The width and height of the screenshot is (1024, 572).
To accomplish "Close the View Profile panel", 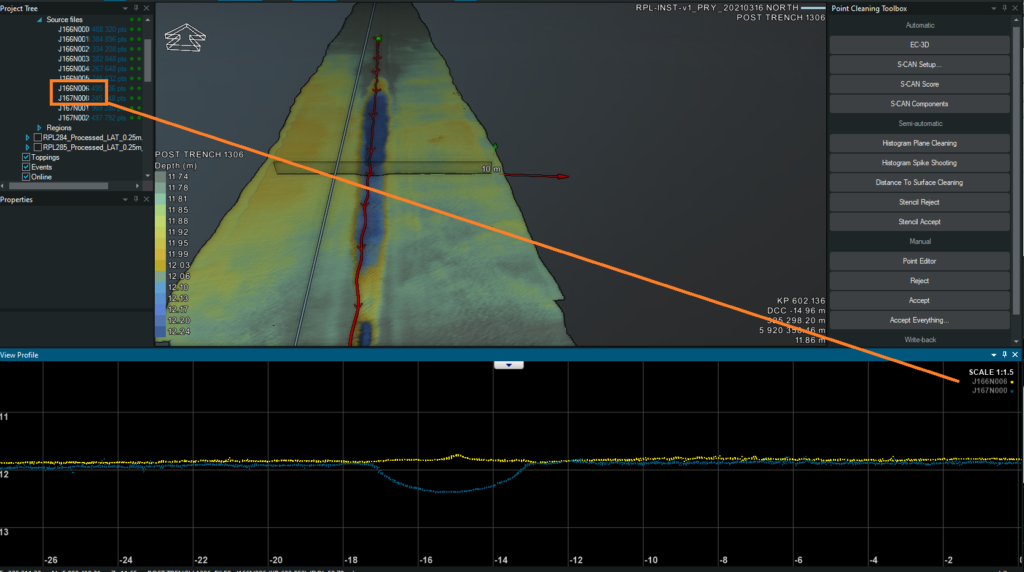I will (x=1015, y=355).
